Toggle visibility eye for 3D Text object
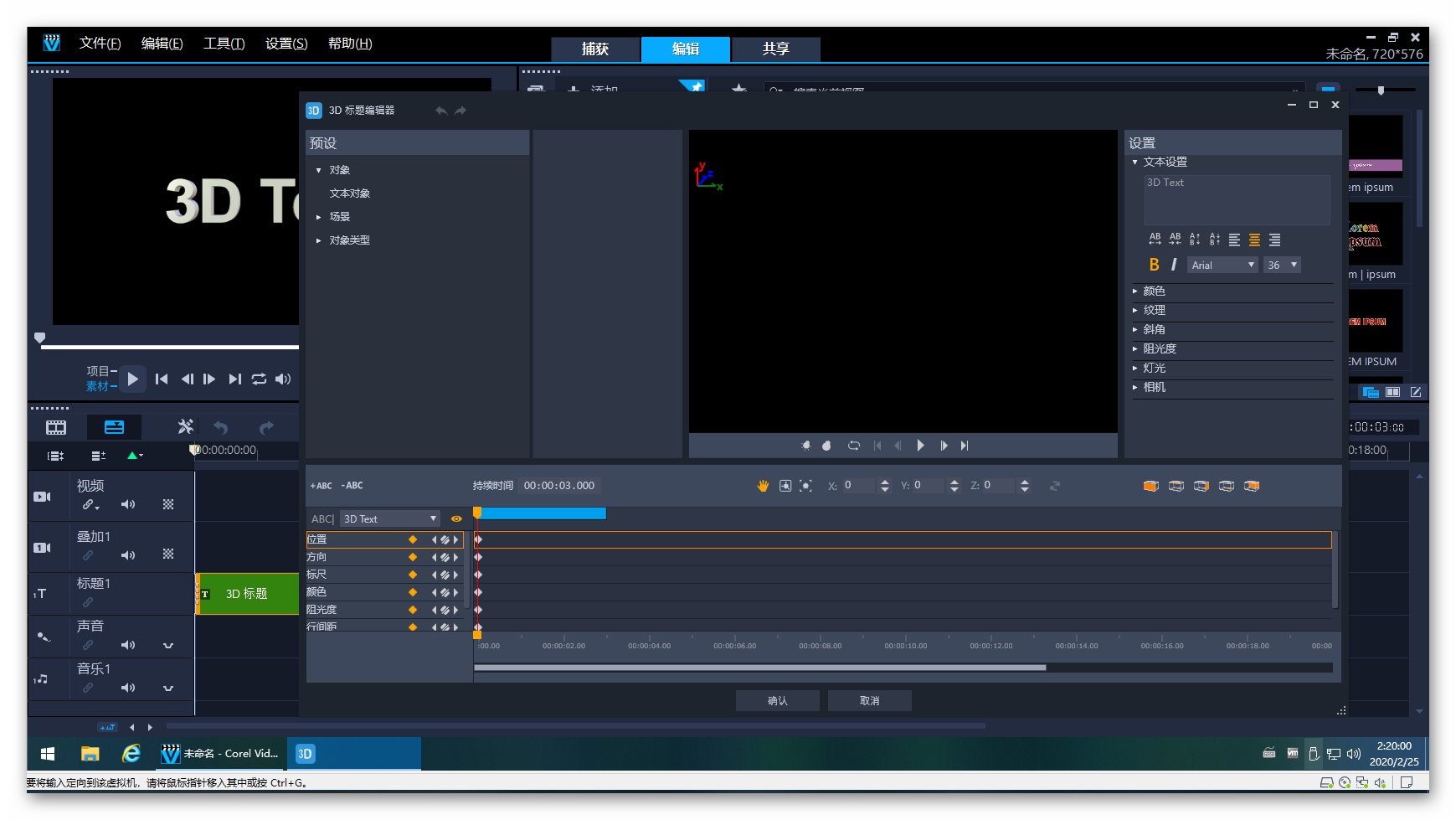1456x820 pixels. 456,518
